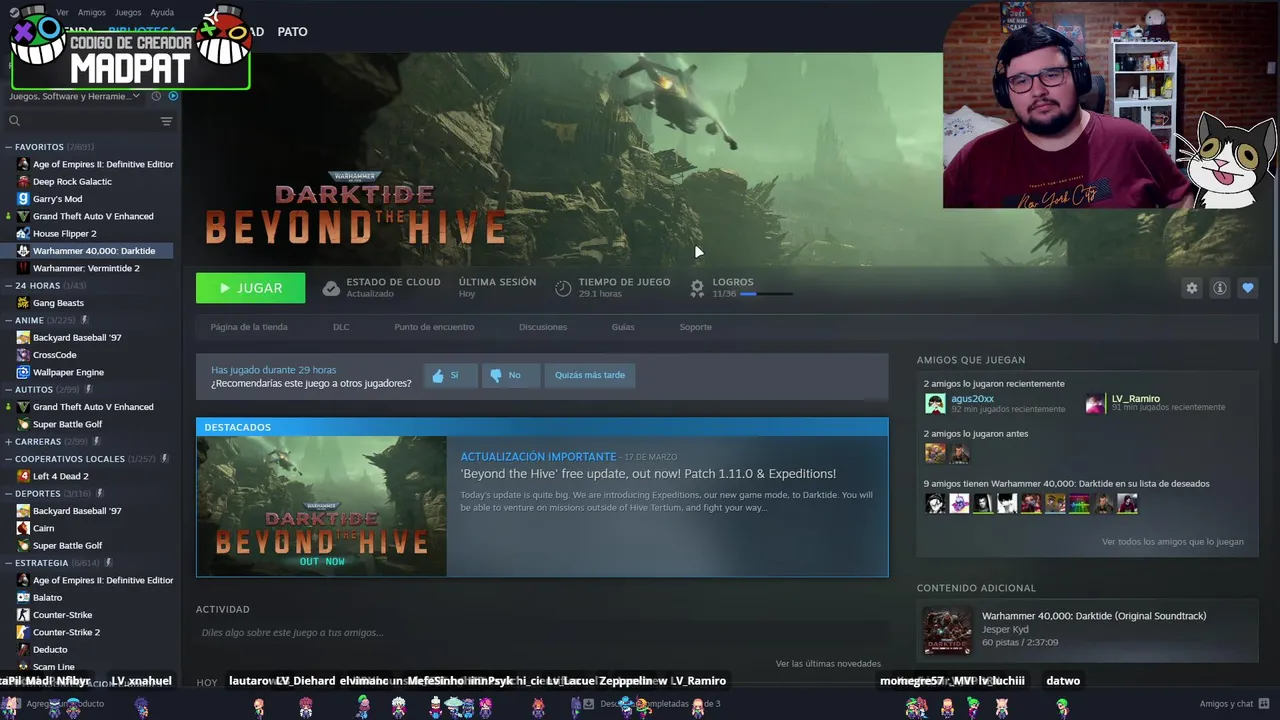Click the library search magnifier icon
The image size is (1280, 720).
(14, 121)
